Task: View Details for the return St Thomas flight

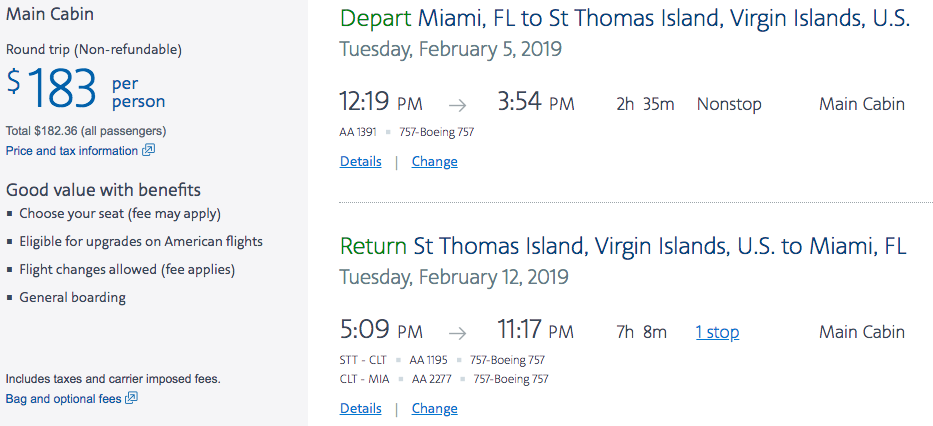Action: [360, 408]
